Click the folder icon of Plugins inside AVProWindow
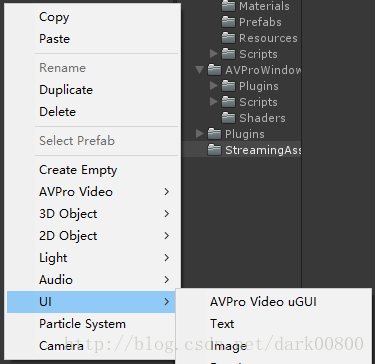Screen dimensions: 375x364 (x=228, y=86)
